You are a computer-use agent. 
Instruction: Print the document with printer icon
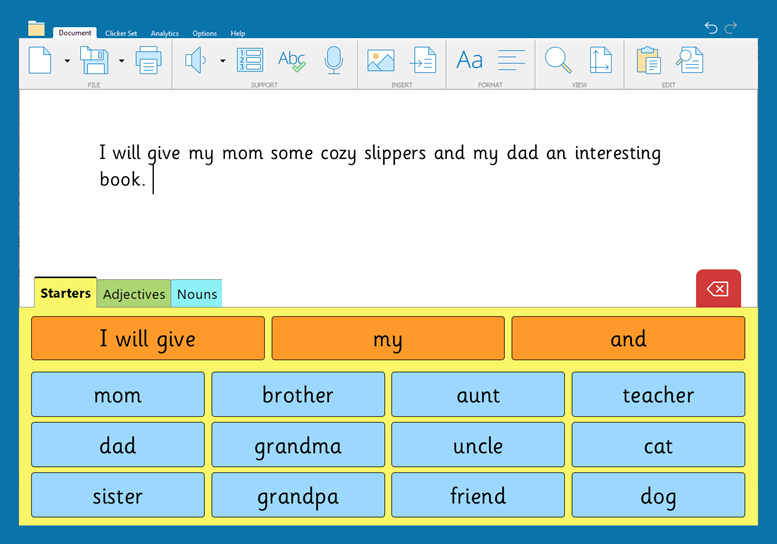click(x=148, y=60)
